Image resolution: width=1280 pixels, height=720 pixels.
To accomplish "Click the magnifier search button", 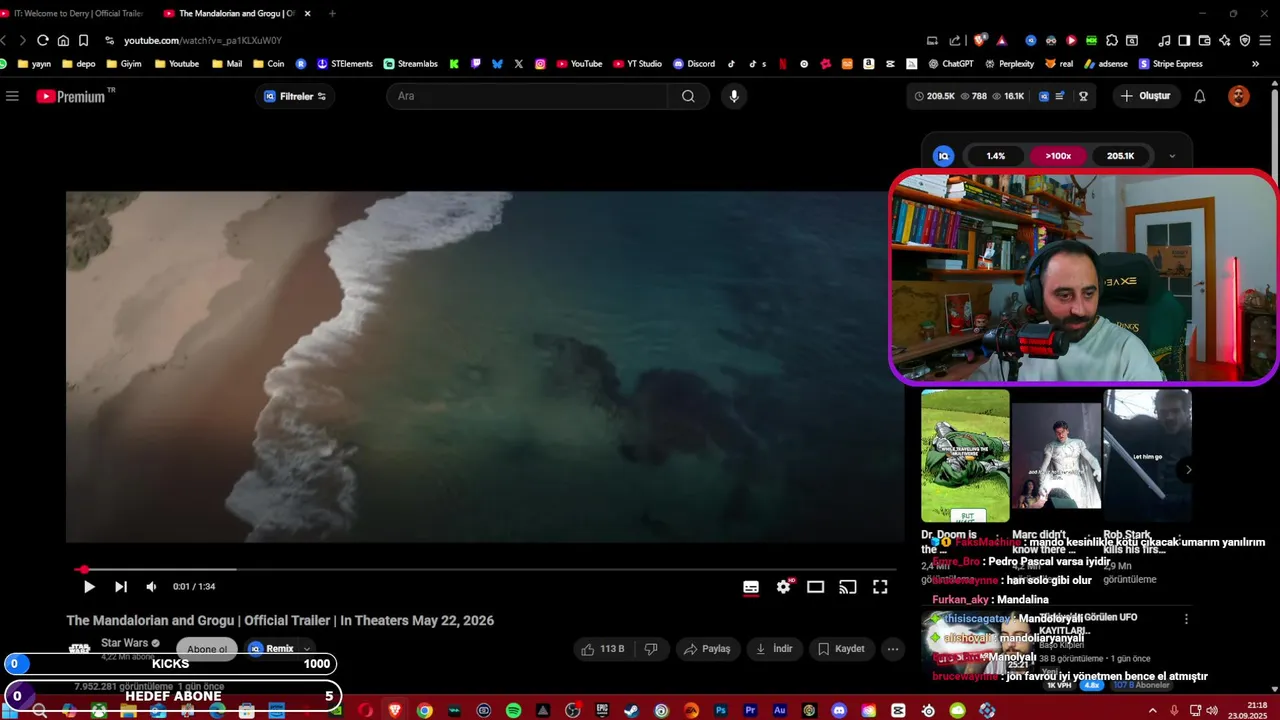I will pos(688,96).
